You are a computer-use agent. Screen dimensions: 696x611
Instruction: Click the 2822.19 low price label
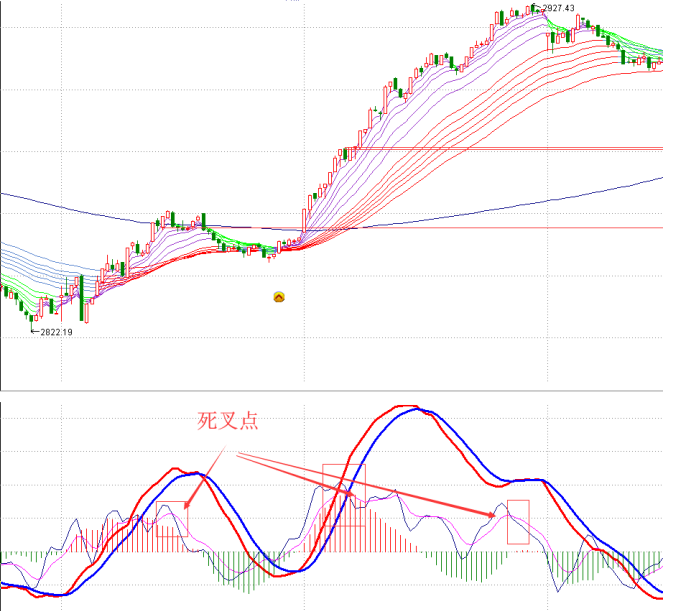[56, 331]
